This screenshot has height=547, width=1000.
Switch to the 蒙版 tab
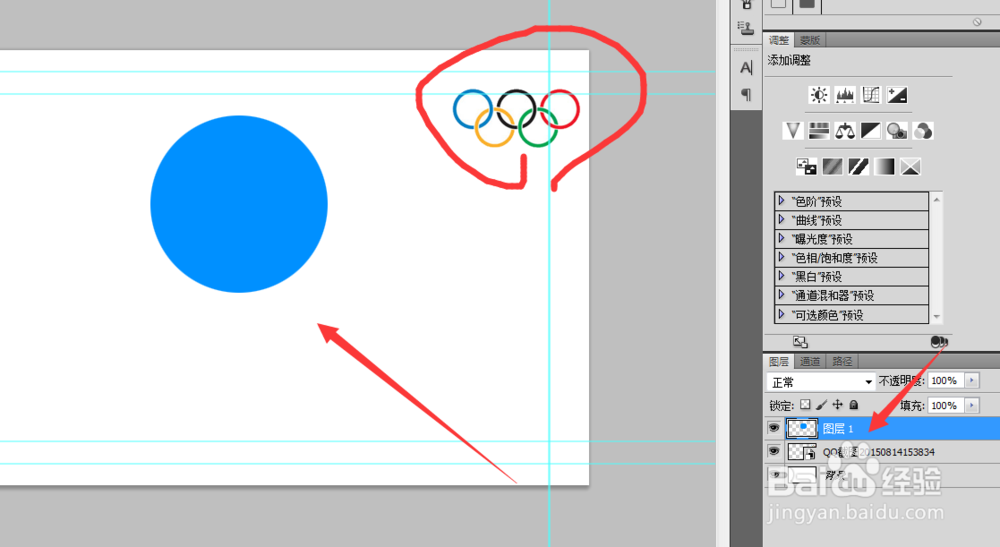809,40
